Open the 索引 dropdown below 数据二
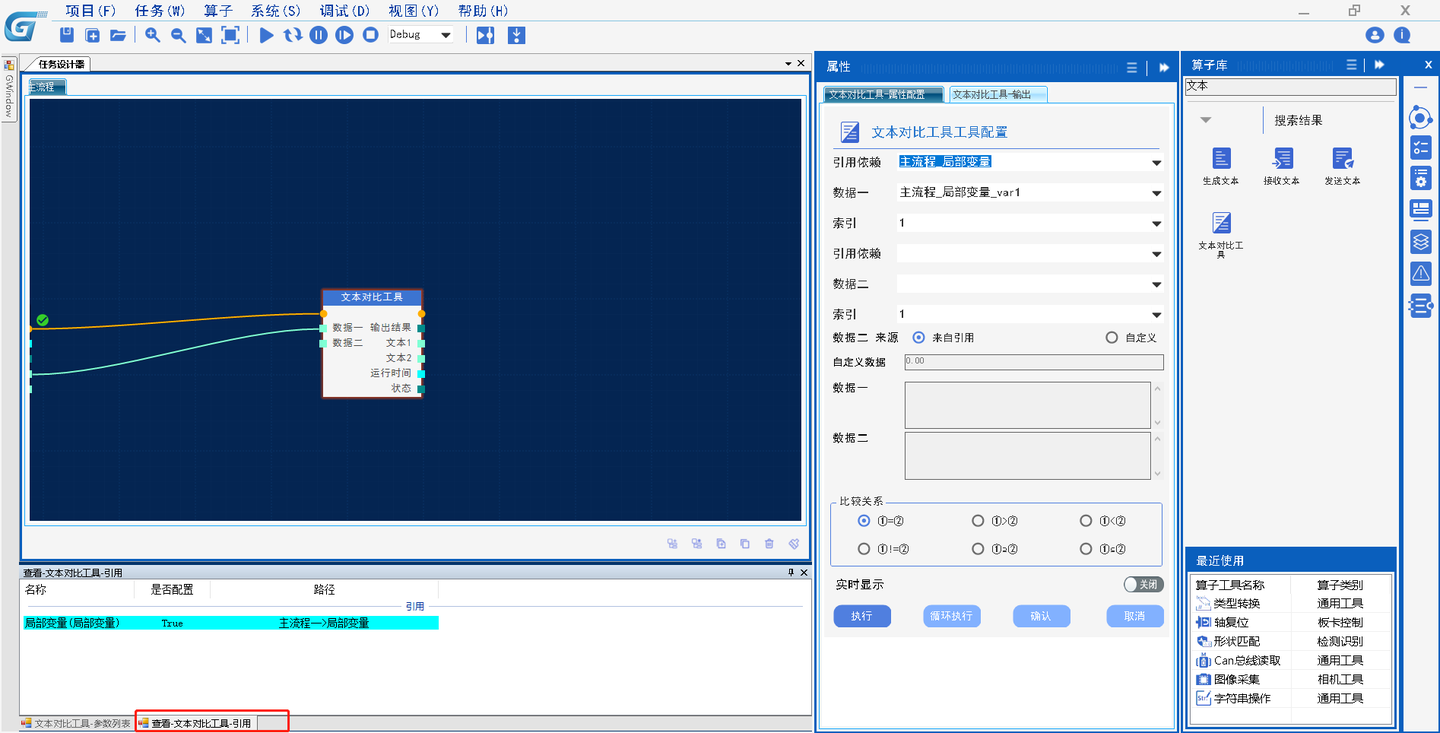The image size is (1440, 733). pos(1030,315)
